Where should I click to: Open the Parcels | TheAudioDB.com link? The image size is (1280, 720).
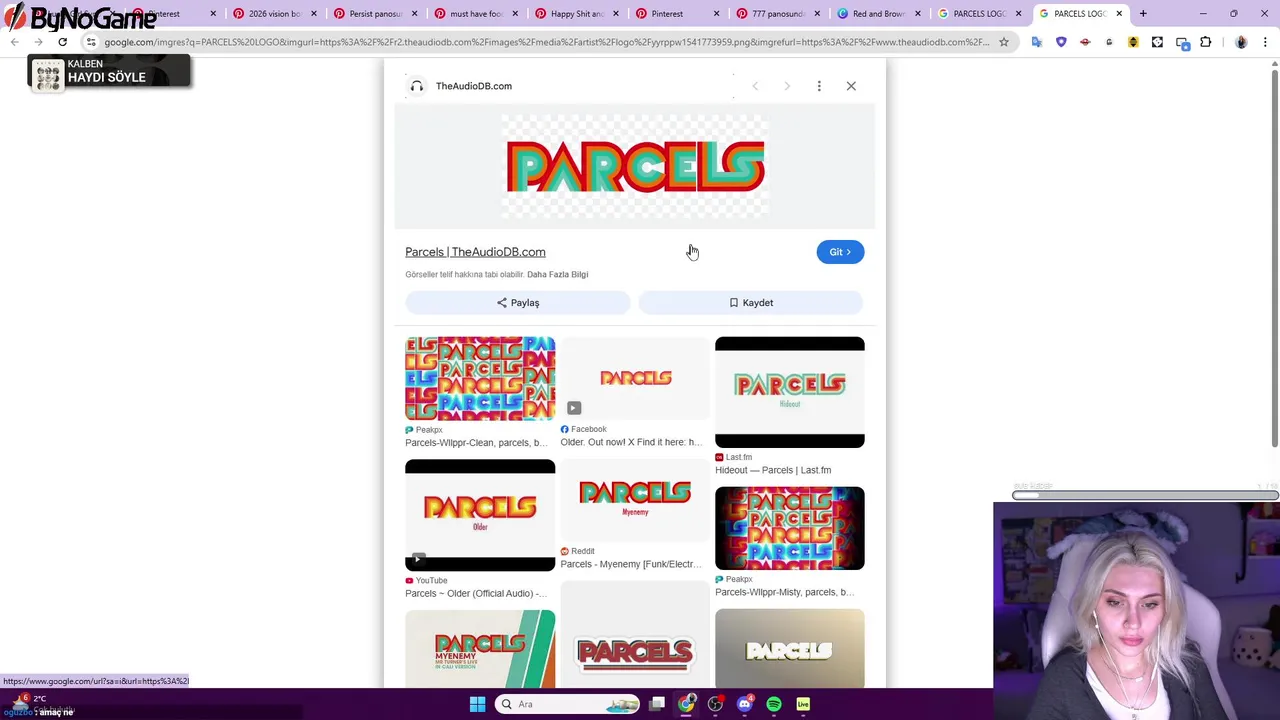pos(475,252)
